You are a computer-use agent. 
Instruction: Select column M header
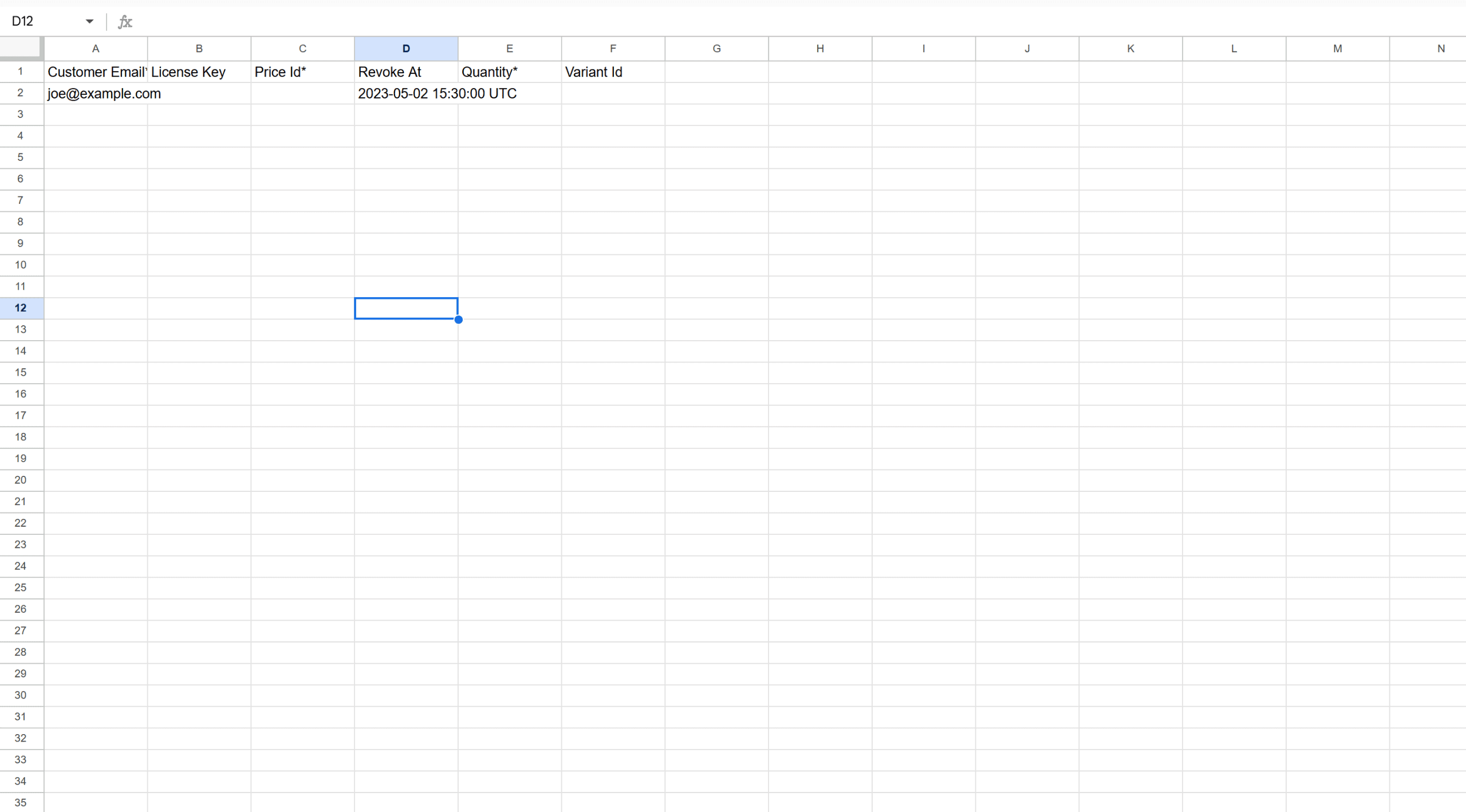coord(1337,49)
